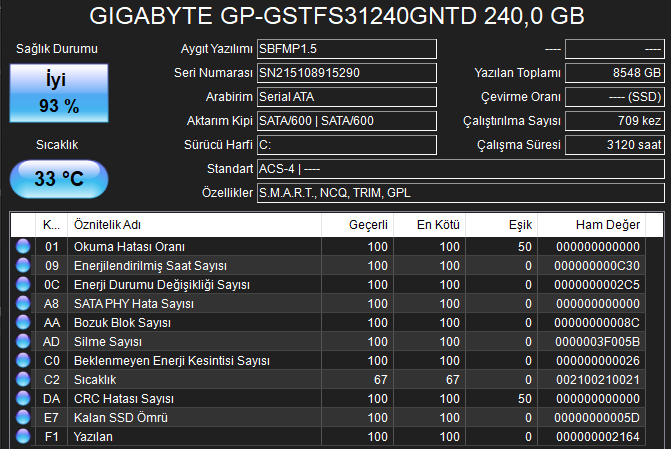Image resolution: width=671 pixels, height=449 pixels.
Task: Click raw value 00000000008C
Action: click(597, 323)
